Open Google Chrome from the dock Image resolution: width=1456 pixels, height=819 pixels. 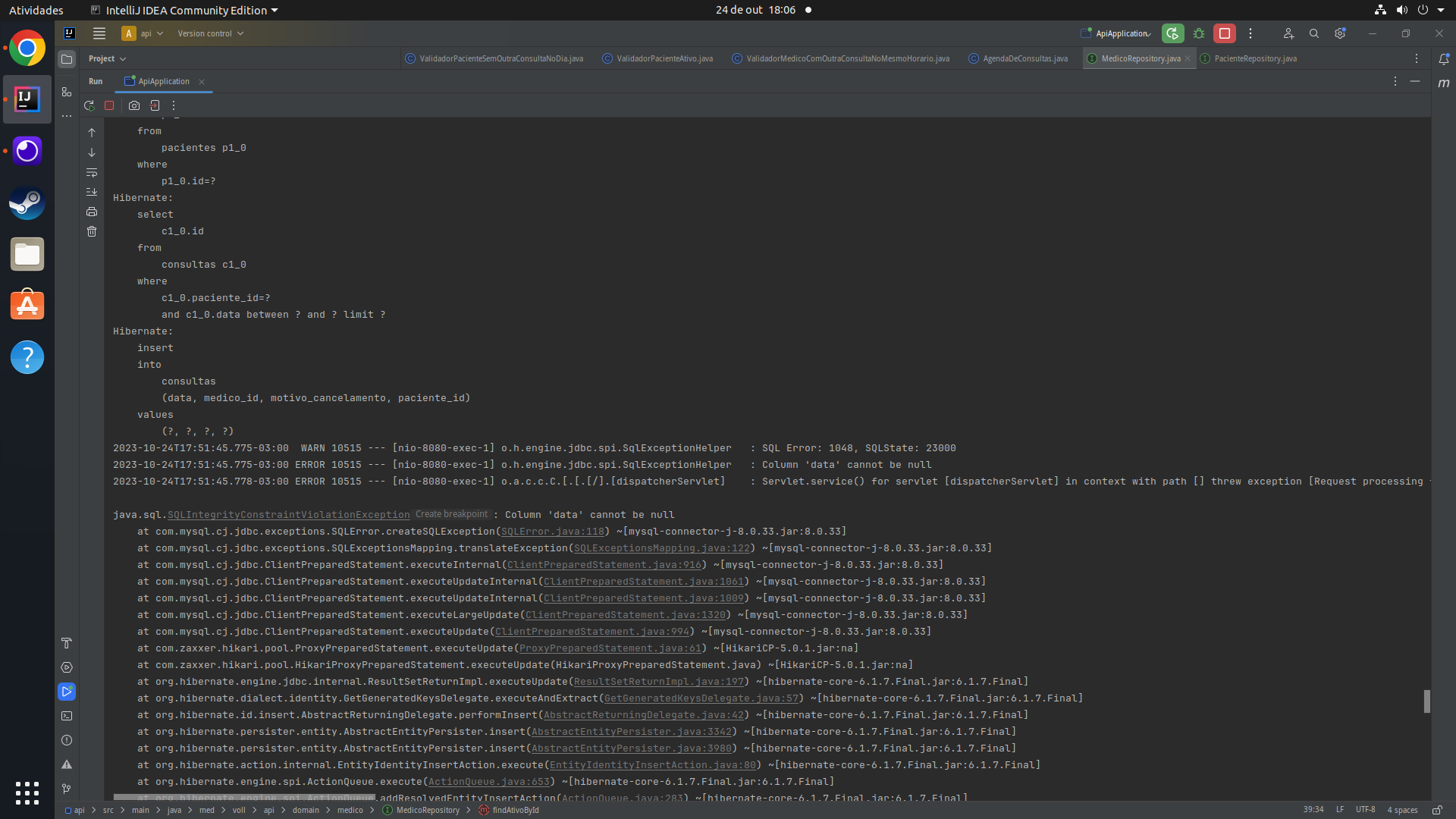tap(27, 49)
